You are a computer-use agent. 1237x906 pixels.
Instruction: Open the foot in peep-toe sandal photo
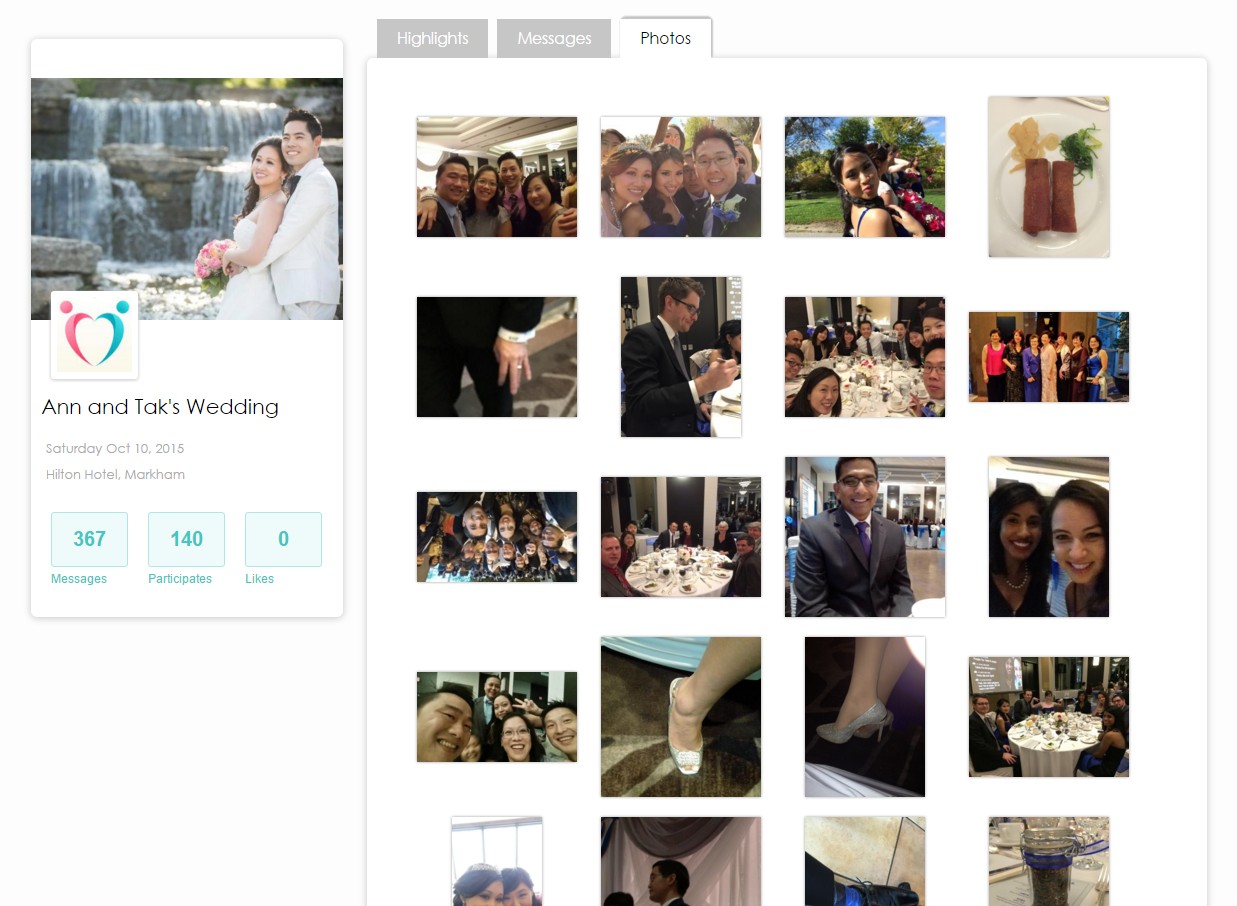point(681,717)
